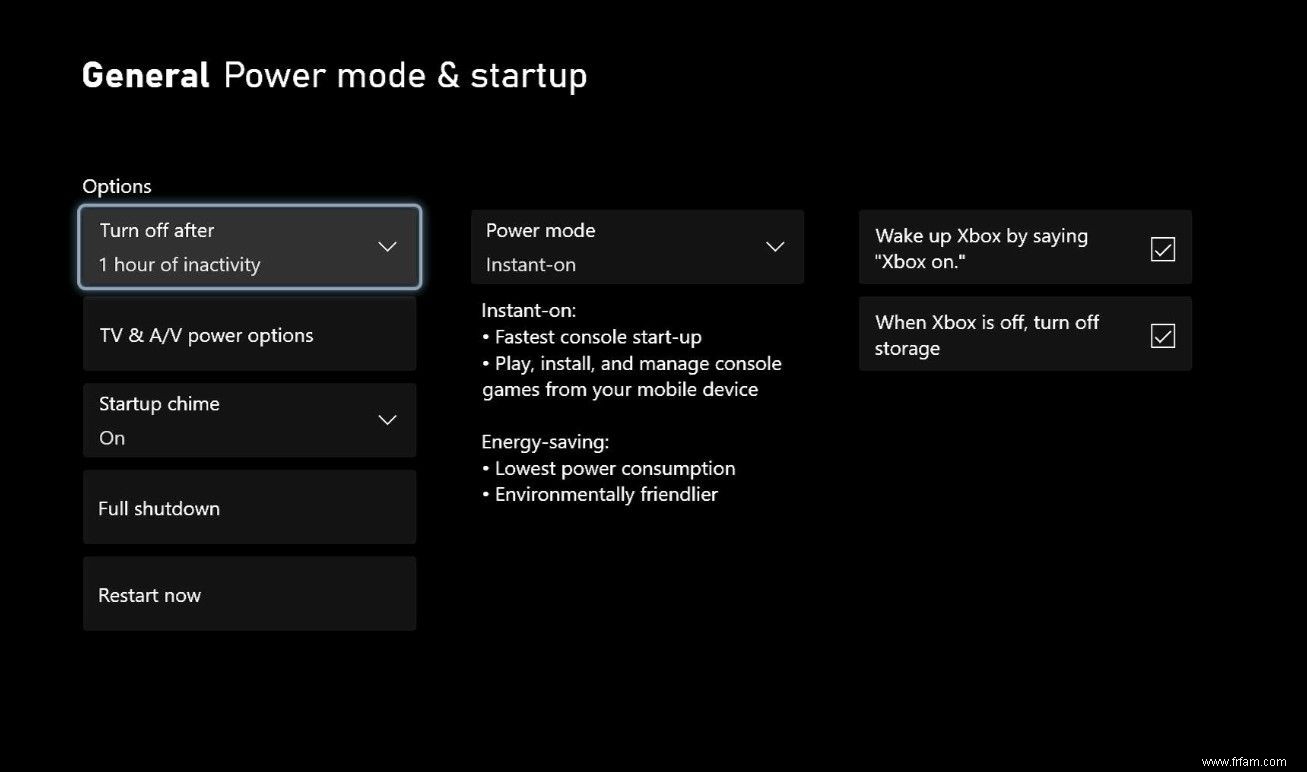The width and height of the screenshot is (1307, 772).
Task: Open TV & A/V power options
Action: point(249,334)
